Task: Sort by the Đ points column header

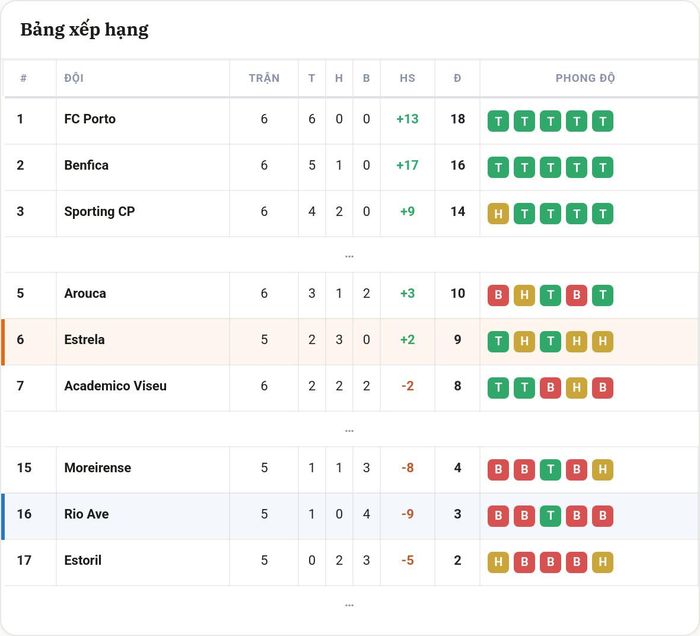Action: (x=457, y=78)
